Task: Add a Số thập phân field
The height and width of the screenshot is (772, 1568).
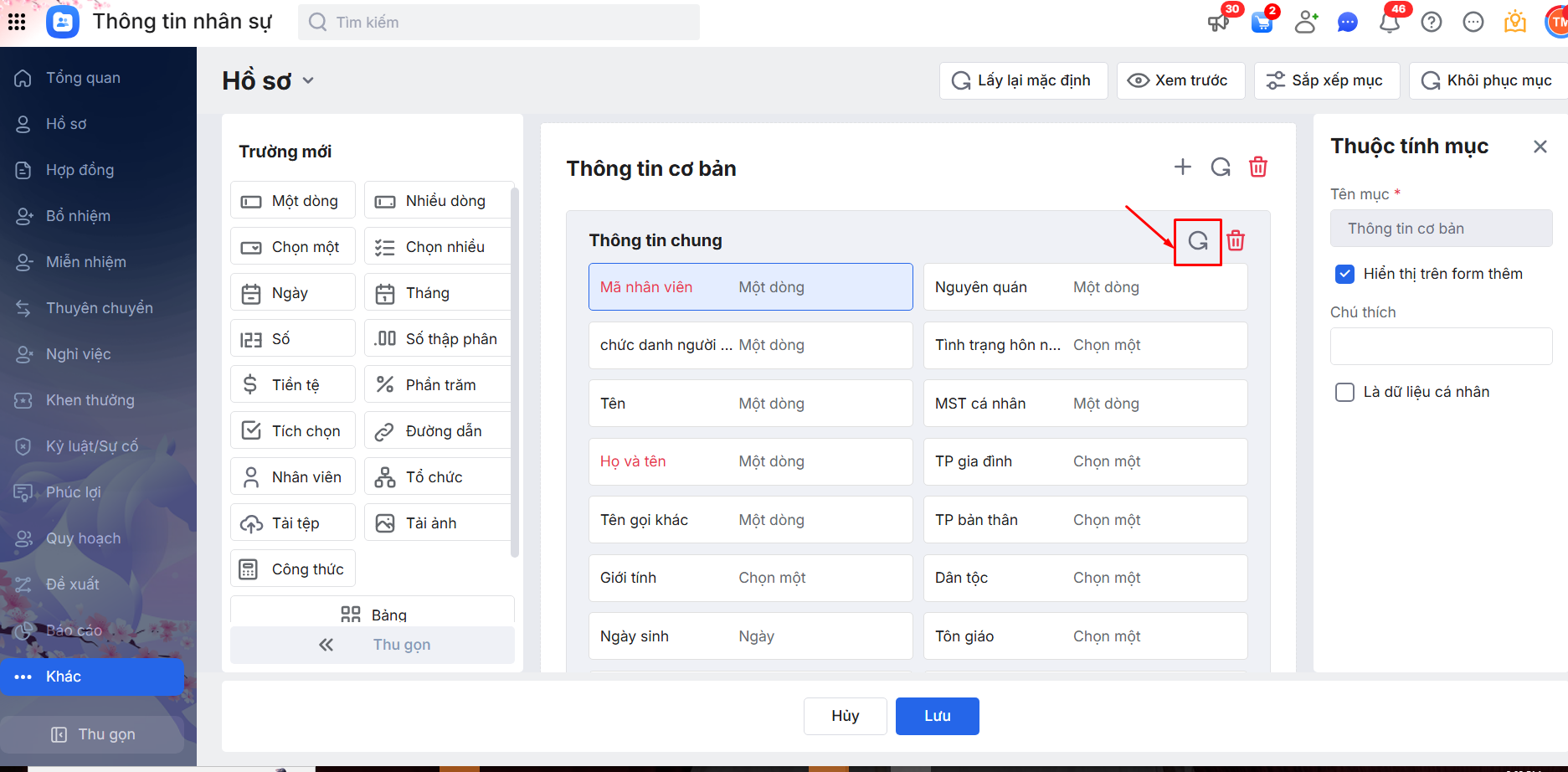Action: coord(438,339)
